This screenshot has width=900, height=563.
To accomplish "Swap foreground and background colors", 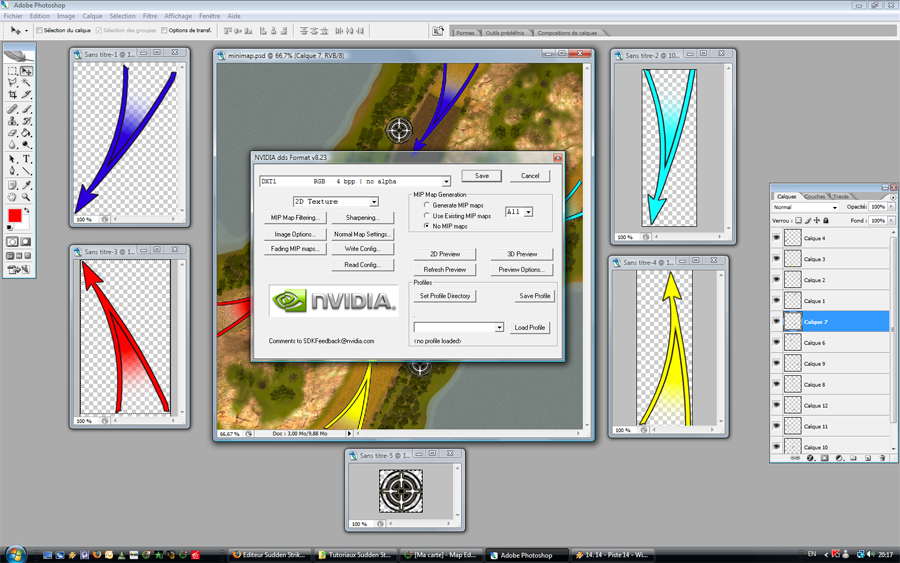I will pyautogui.click(x=26, y=211).
